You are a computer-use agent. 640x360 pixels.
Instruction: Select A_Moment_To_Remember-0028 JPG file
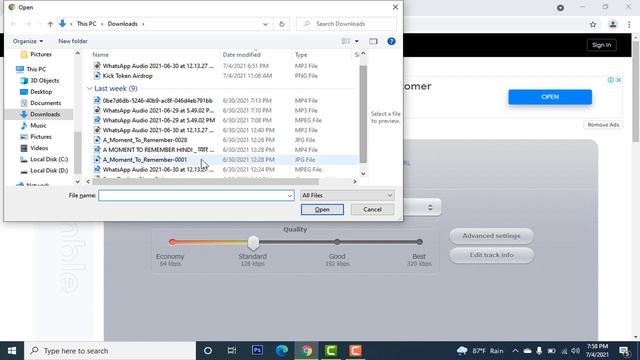point(145,140)
